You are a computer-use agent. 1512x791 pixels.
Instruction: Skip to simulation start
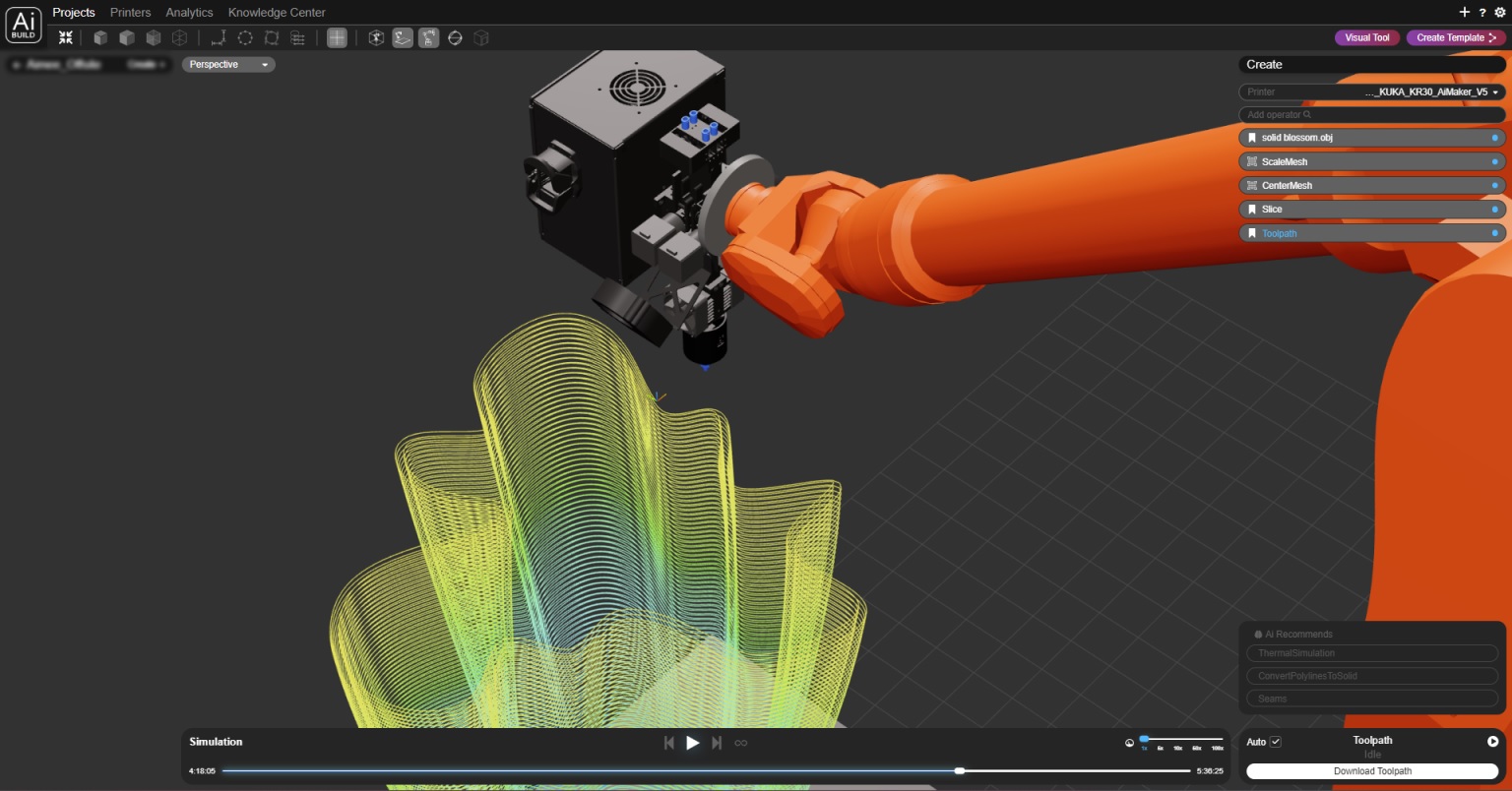click(x=669, y=743)
